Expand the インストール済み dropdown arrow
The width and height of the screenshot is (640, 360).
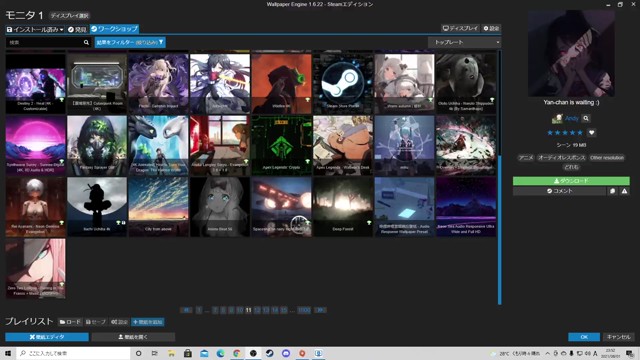62,30
